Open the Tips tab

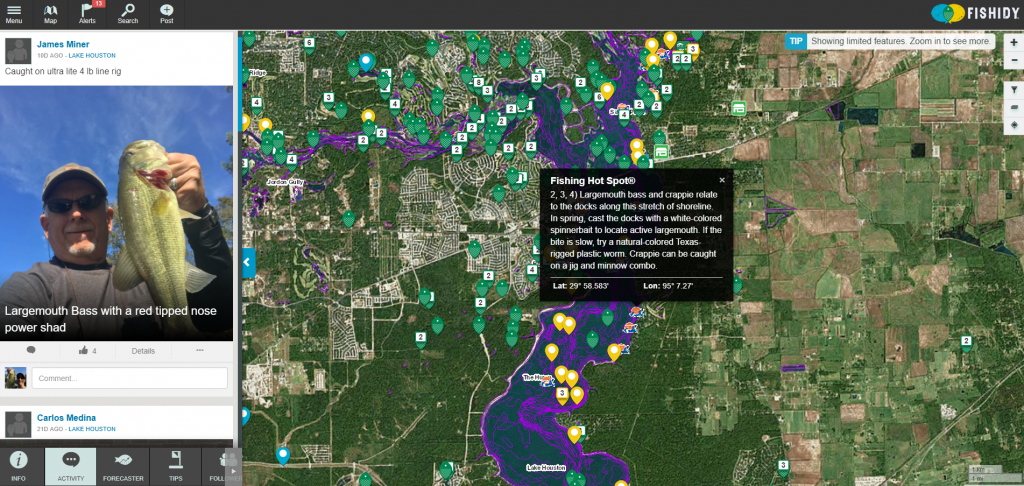pos(175,466)
